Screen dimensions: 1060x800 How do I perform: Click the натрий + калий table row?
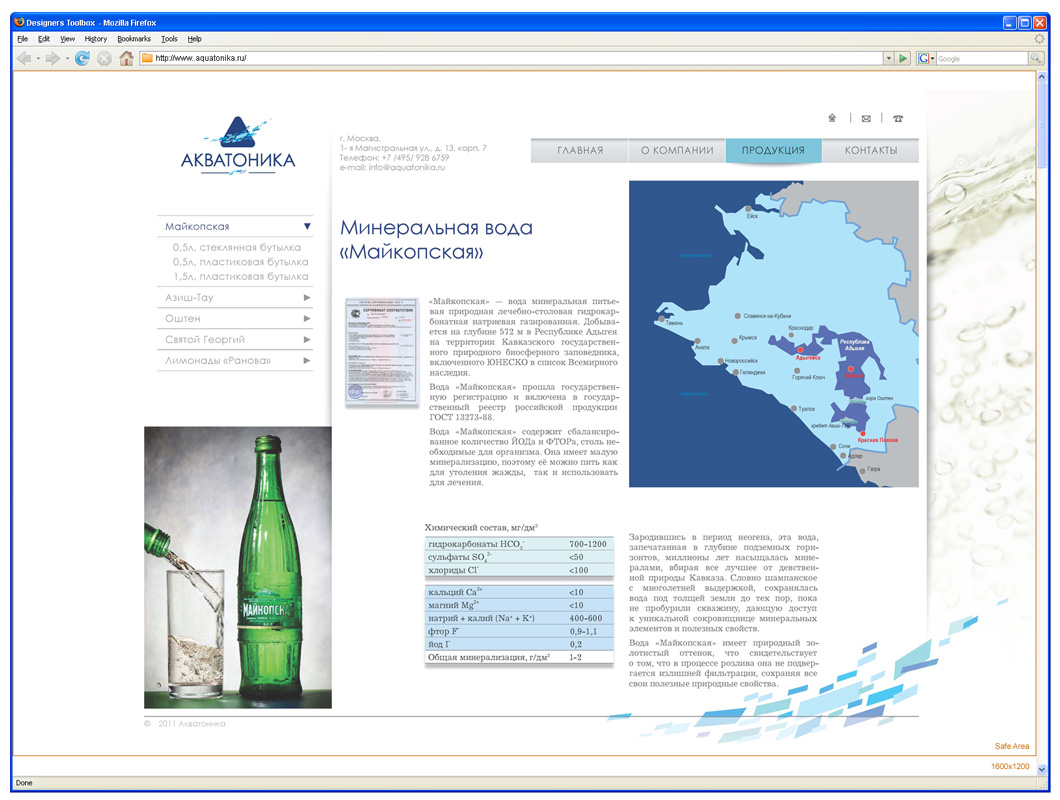(519, 618)
